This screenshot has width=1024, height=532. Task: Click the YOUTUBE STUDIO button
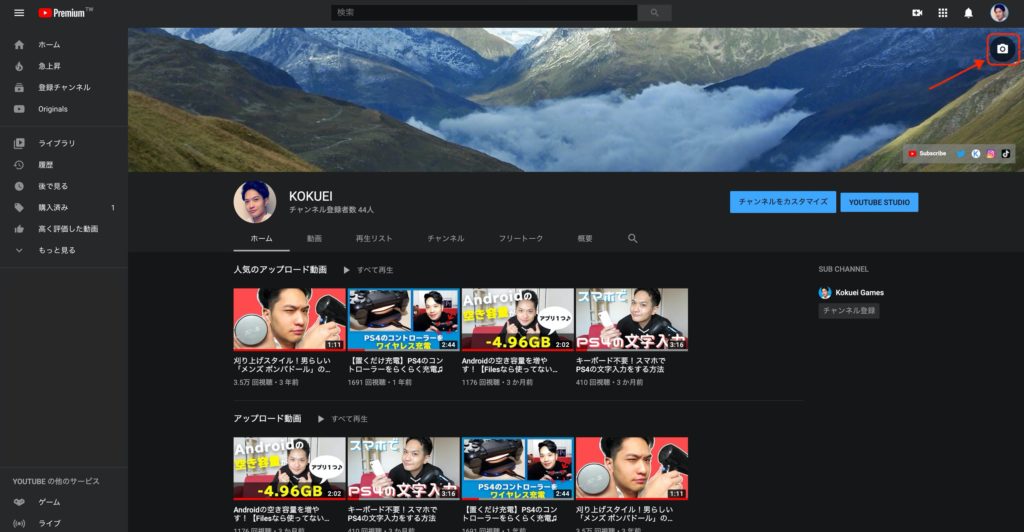(x=879, y=202)
